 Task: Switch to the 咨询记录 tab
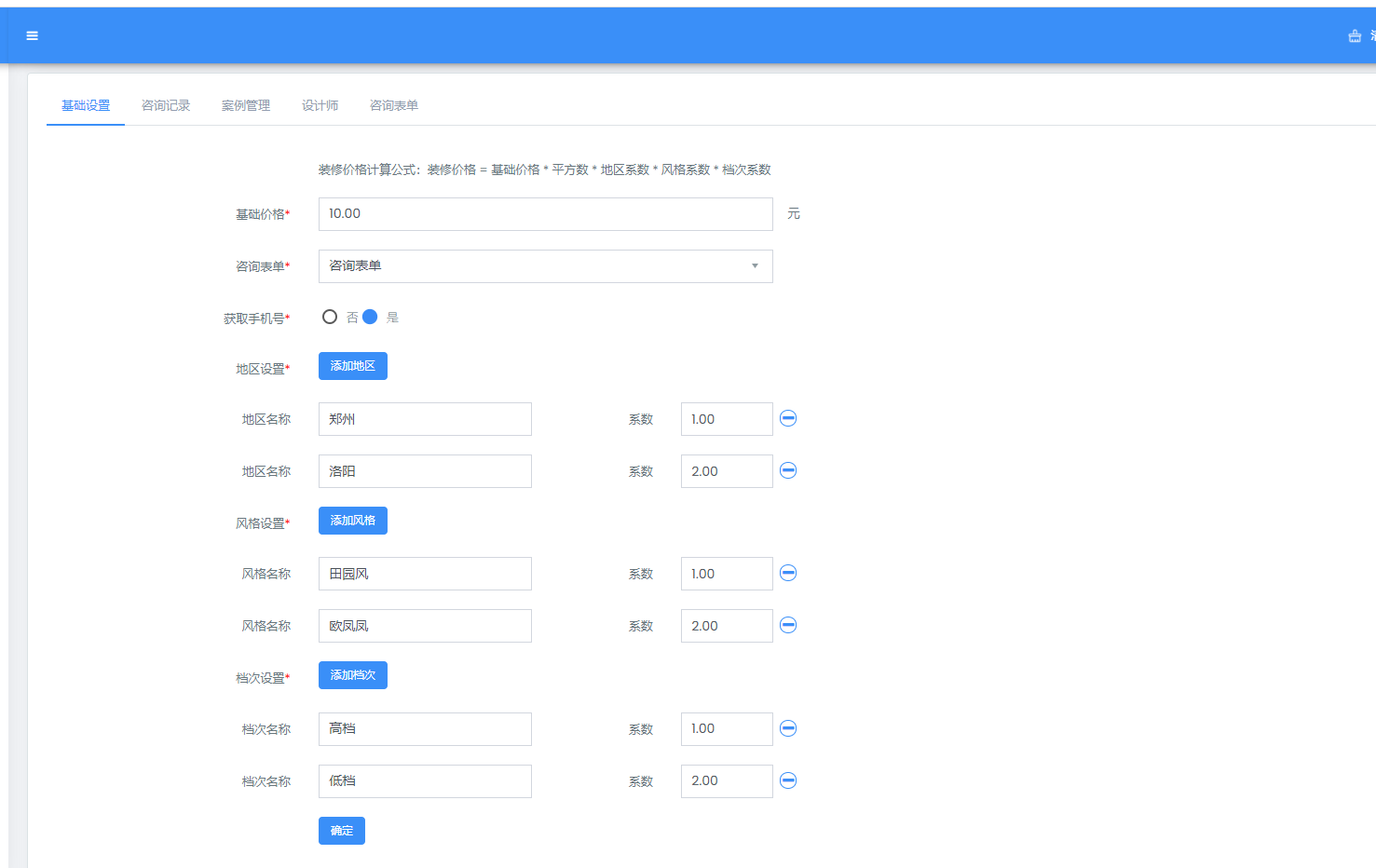point(166,105)
